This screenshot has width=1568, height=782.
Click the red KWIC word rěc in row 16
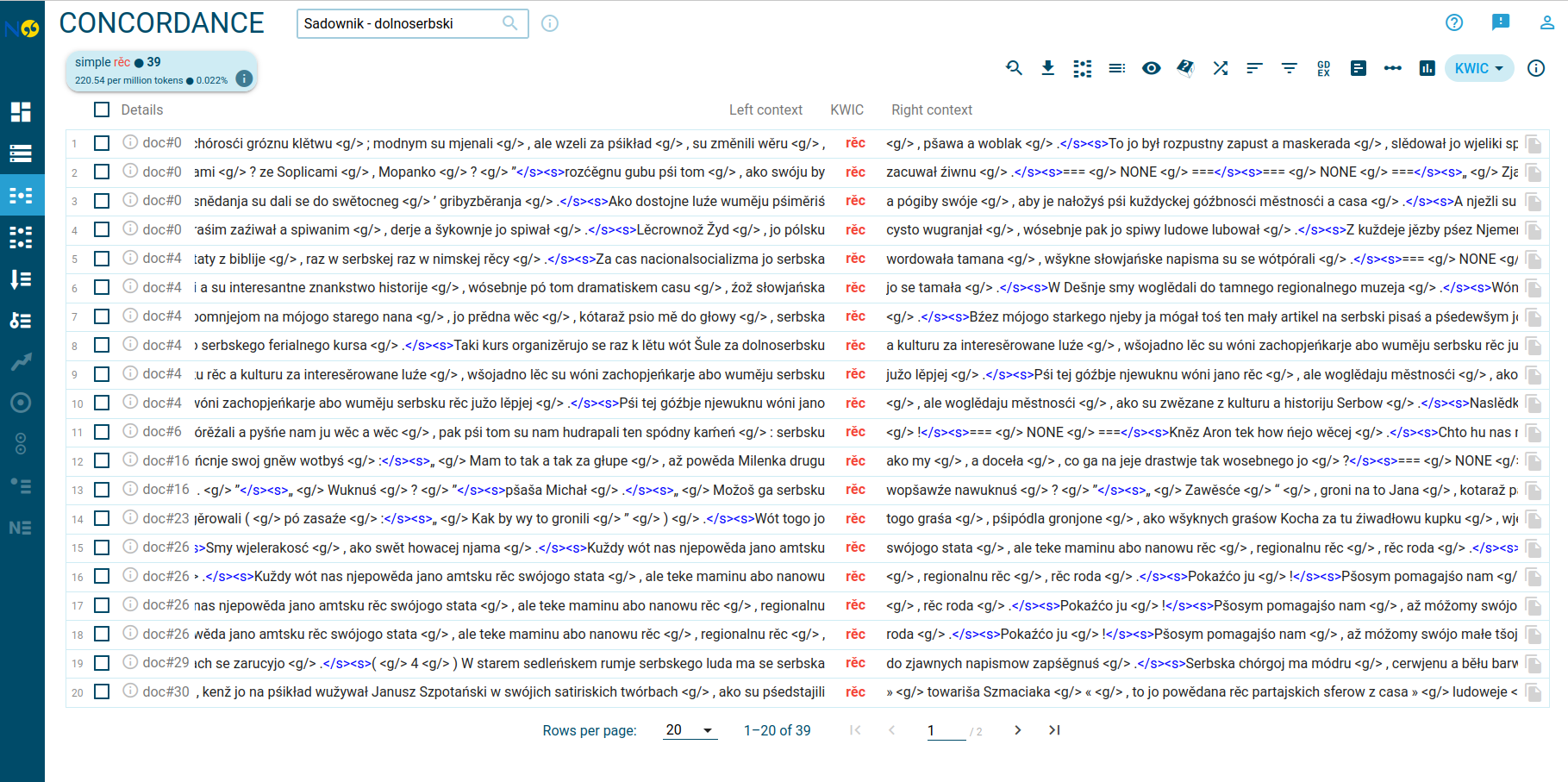pyautogui.click(x=855, y=576)
